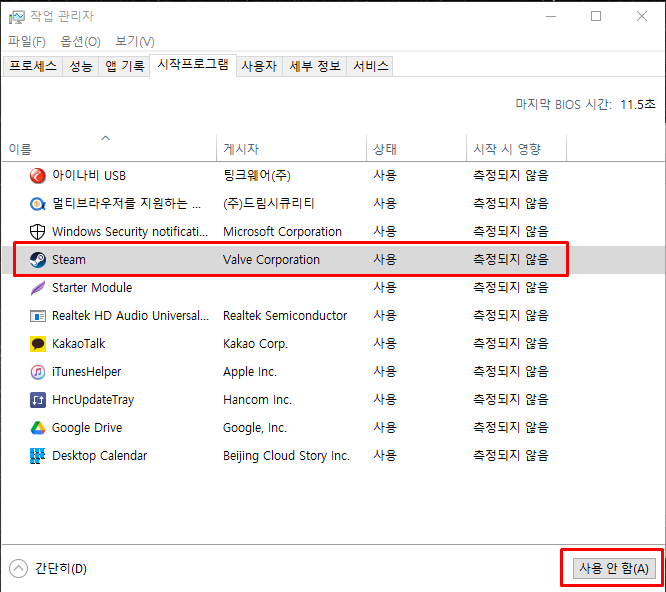Image resolution: width=666 pixels, height=592 pixels.
Task: Switch to the 성능 tab
Action: point(81,66)
